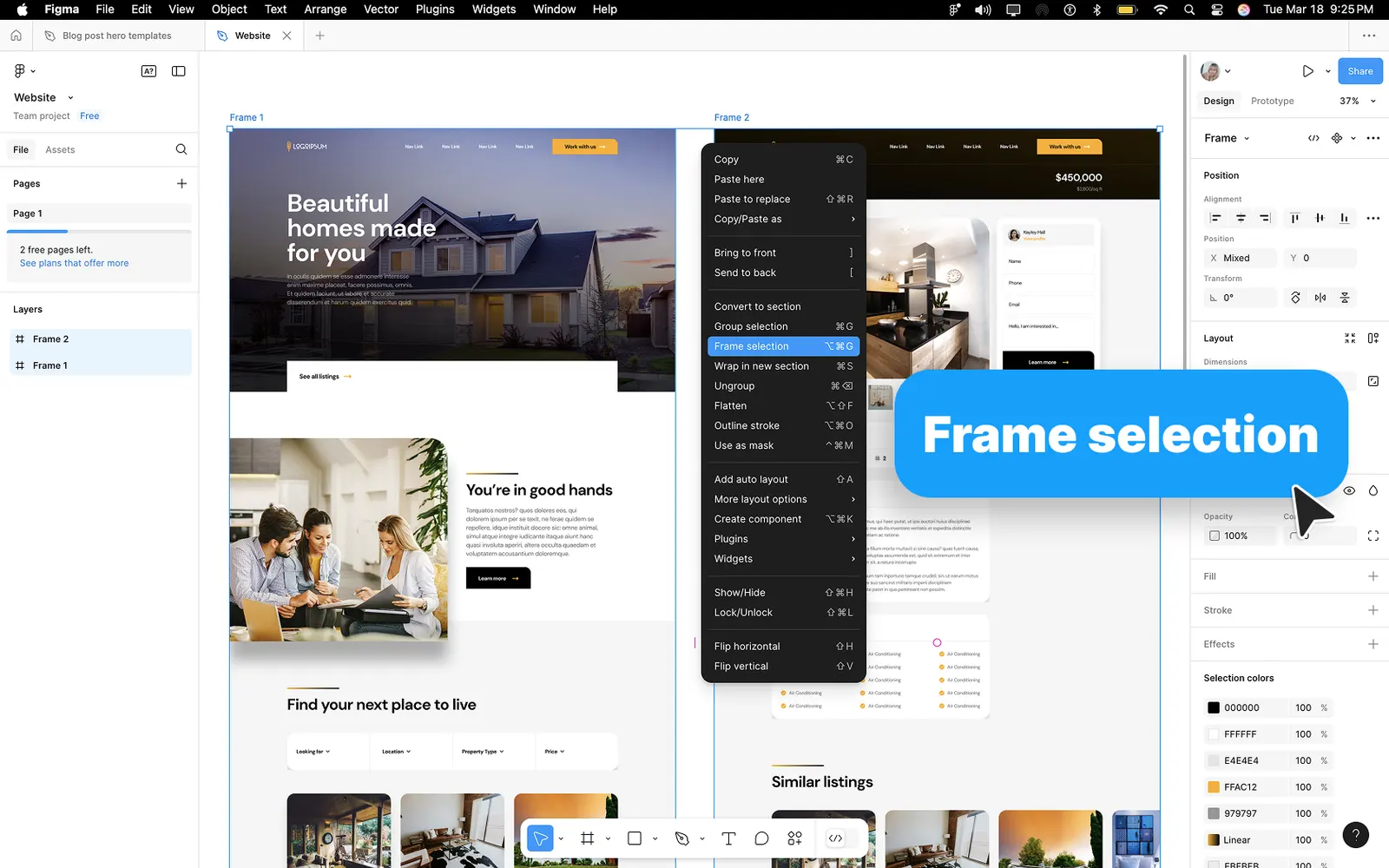Select the Text tool in toolbar

728,838
